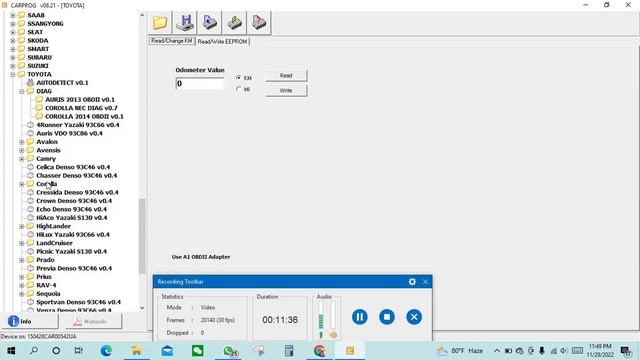
Task: Select Previa Denso 93C46 v0.4
Action: 74,268
